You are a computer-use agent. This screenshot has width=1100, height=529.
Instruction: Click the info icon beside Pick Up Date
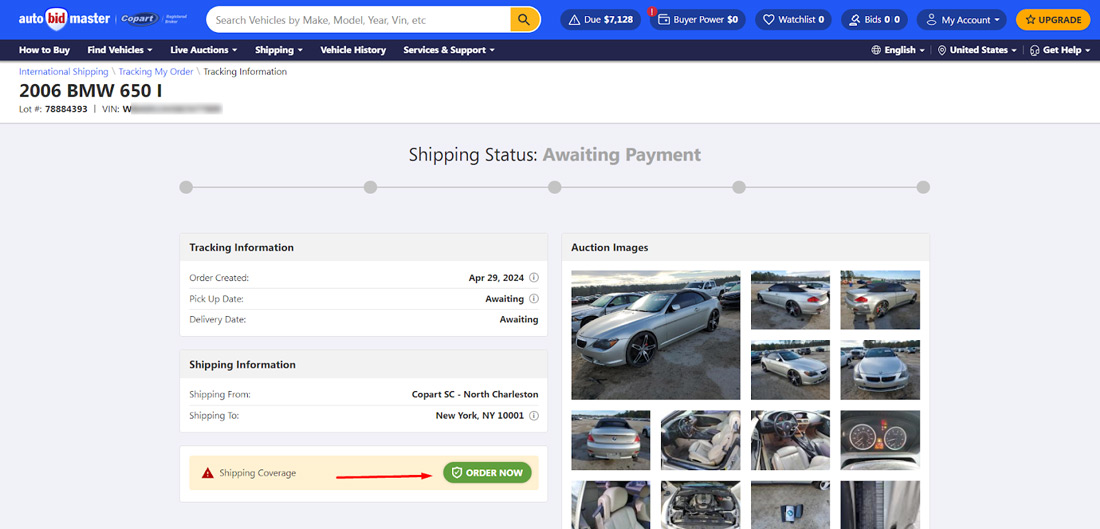[x=533, y=299]
